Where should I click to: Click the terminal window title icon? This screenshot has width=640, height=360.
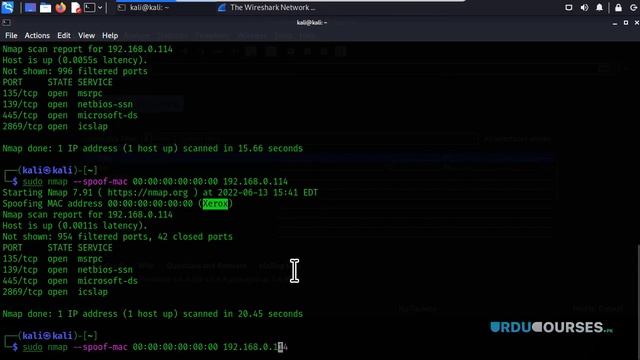point(6,22)
